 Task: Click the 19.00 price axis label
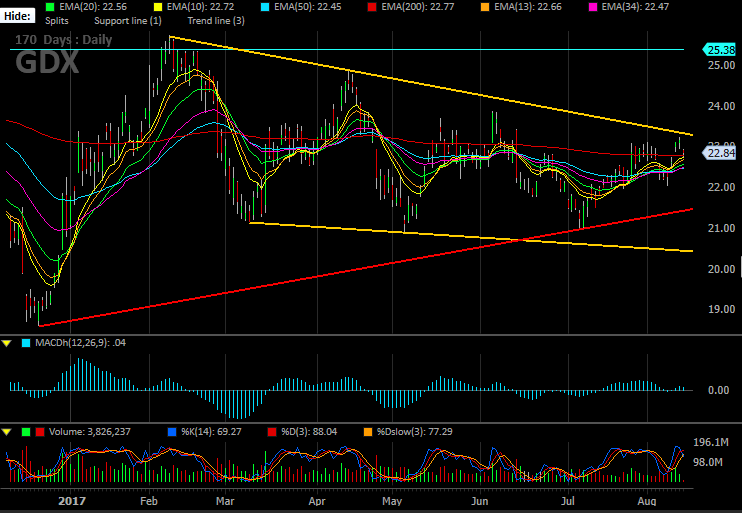(x=722, y=310)
